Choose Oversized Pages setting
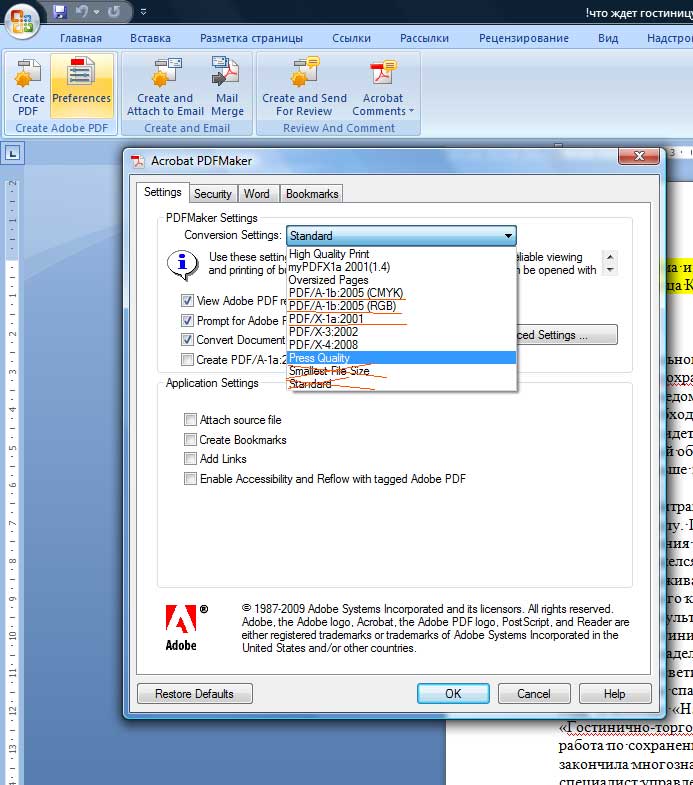Screen dimensions: 693x785 (x=402, y=280)
